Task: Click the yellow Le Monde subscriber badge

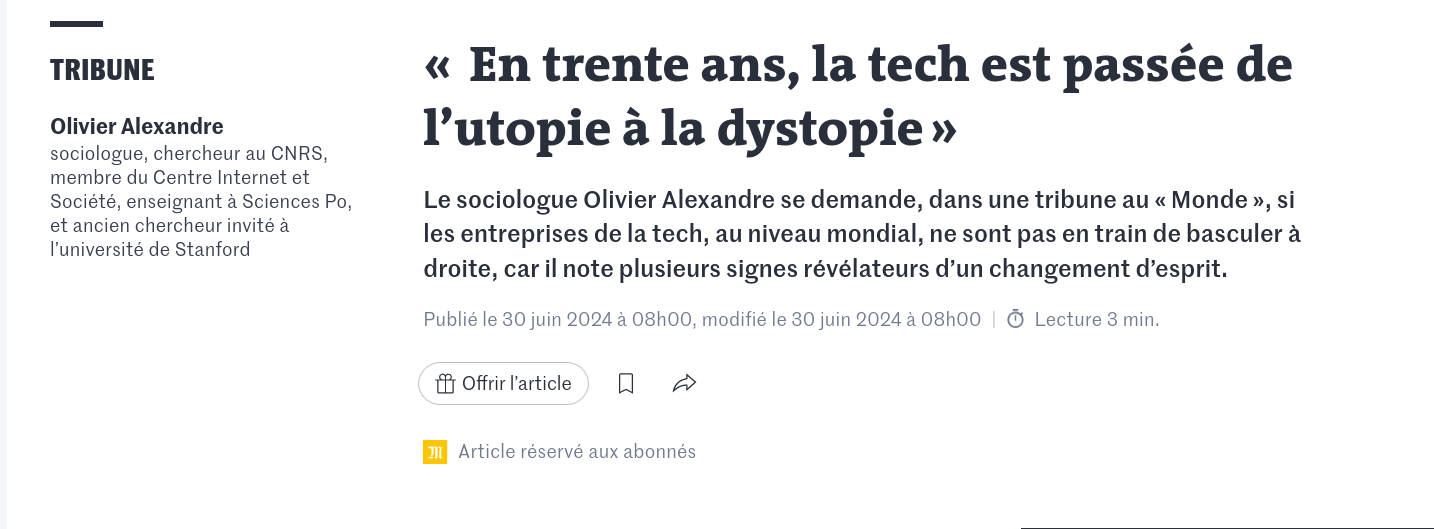Action: [435, 452]
